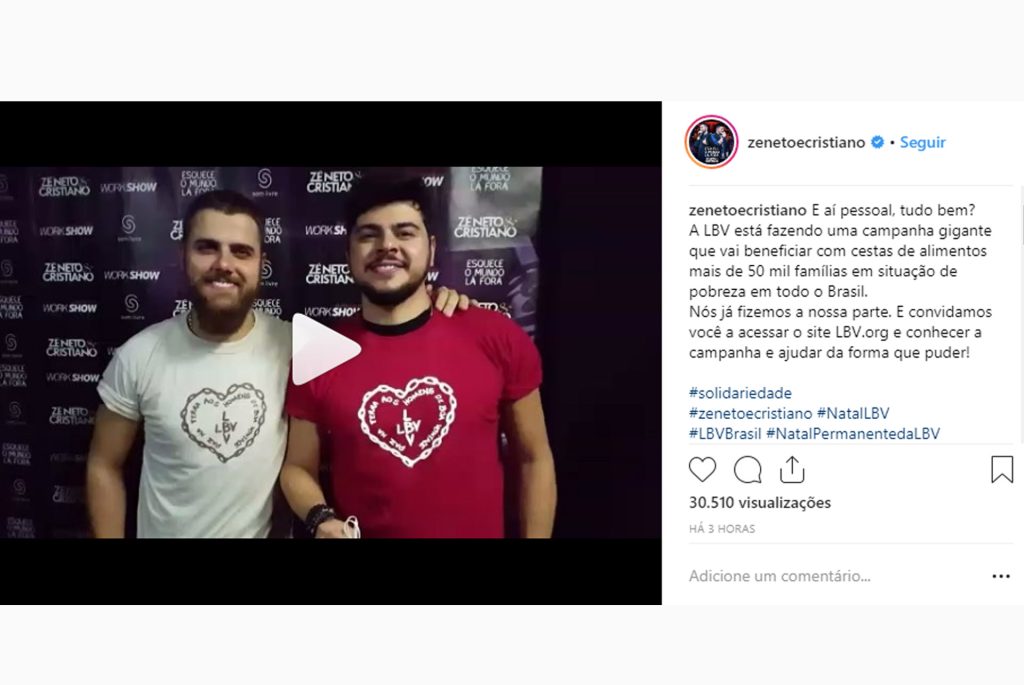This screenshot has width=1024, height=685.
Task: Like the post with the heart icon
Action: click(703, 470)
